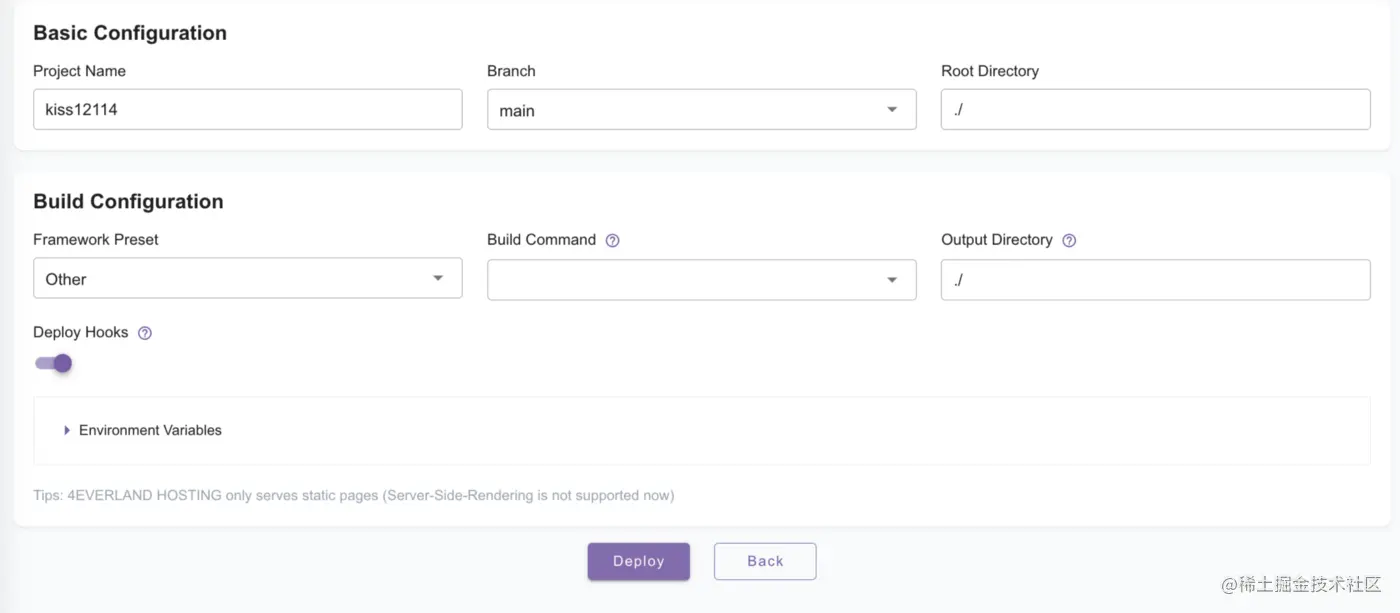Click the Environment Variables label text
The height and width of the screenshot is (613, 1400).
tap(150, 430)
